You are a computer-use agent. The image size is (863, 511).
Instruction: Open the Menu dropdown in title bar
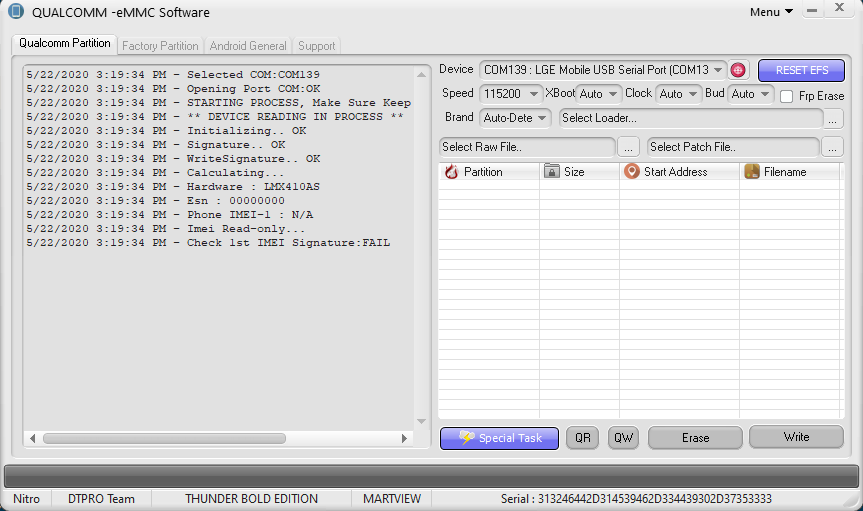click(771, 12)
